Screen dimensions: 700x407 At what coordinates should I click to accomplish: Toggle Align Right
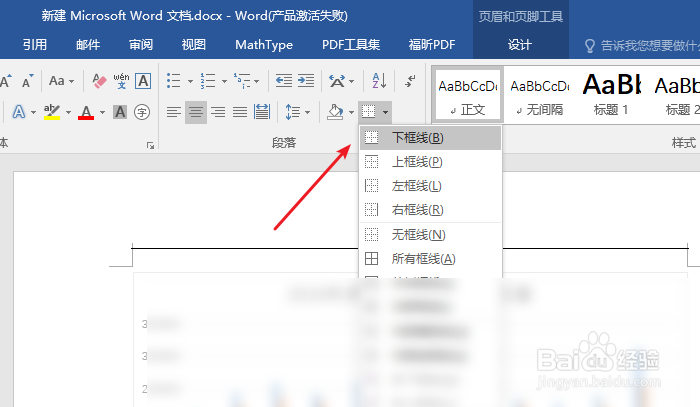tap(218, 112)
